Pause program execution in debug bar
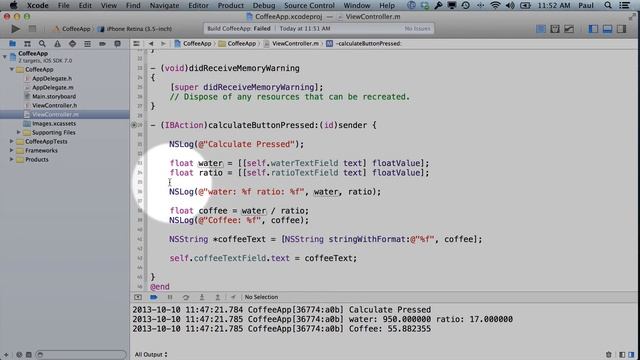Image resolution: width=640 pixels, height=360 pixels. click(170, 297)
